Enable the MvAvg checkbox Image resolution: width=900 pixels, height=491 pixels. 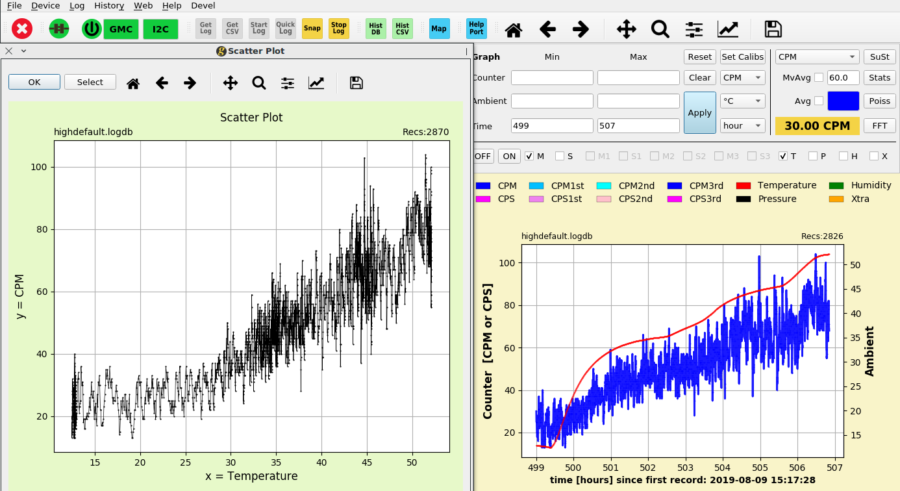(x=819, y=78)
